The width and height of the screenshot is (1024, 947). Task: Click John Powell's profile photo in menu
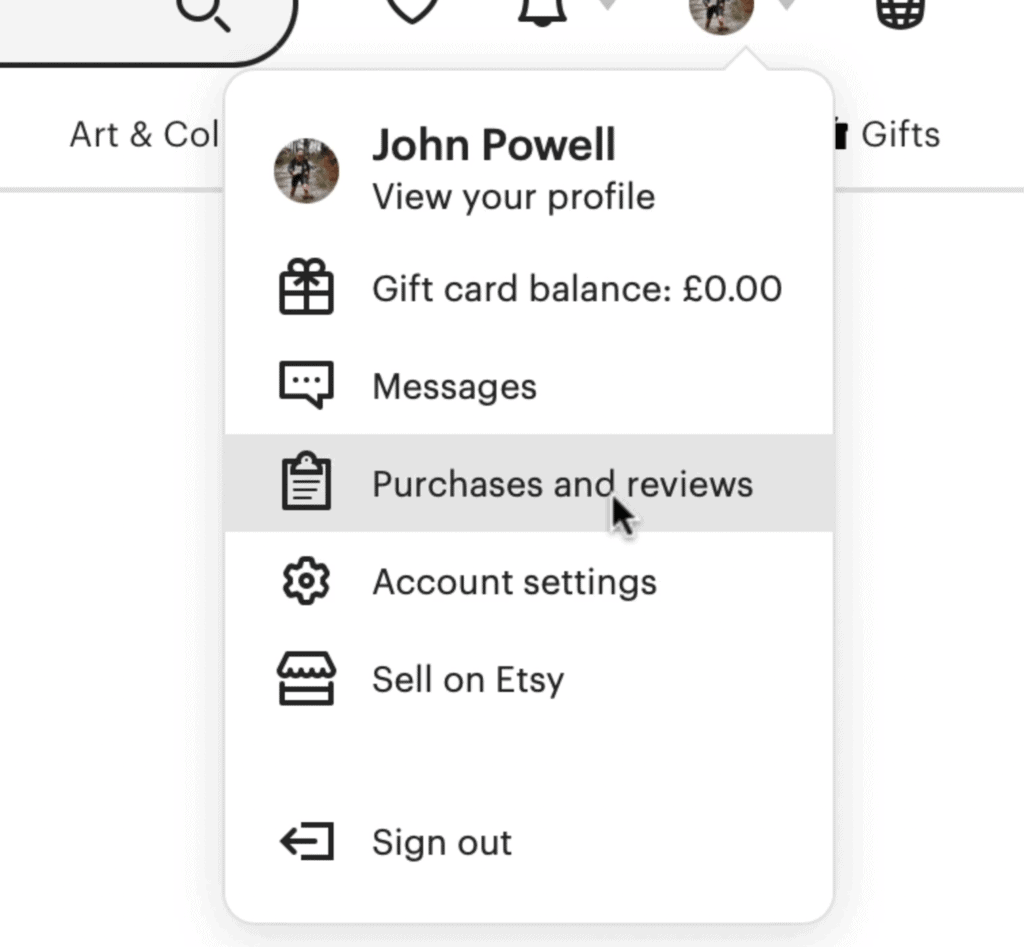click(306, 170)
